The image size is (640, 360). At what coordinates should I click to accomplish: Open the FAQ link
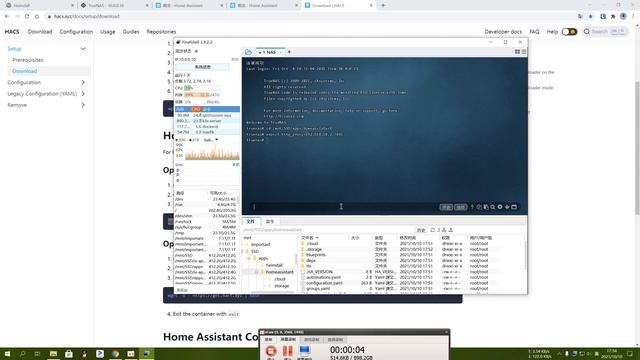point(534,31)
